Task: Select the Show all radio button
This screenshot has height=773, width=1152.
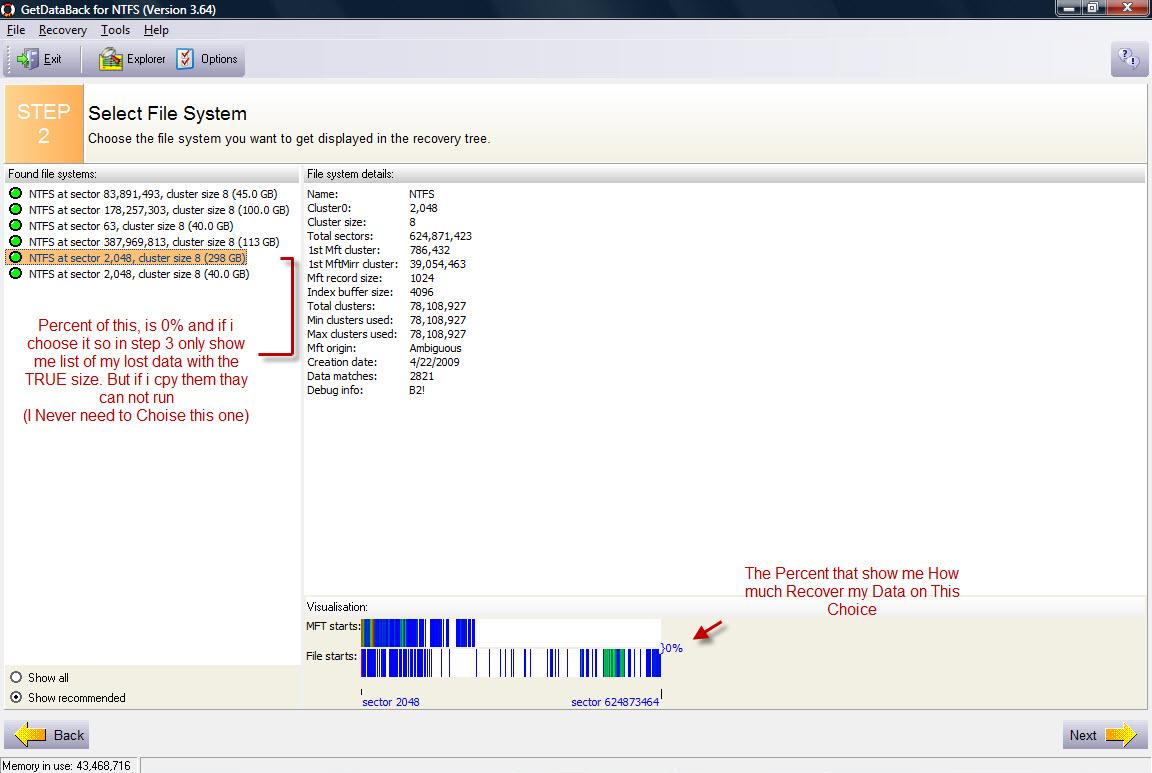Action: [16, 677]
